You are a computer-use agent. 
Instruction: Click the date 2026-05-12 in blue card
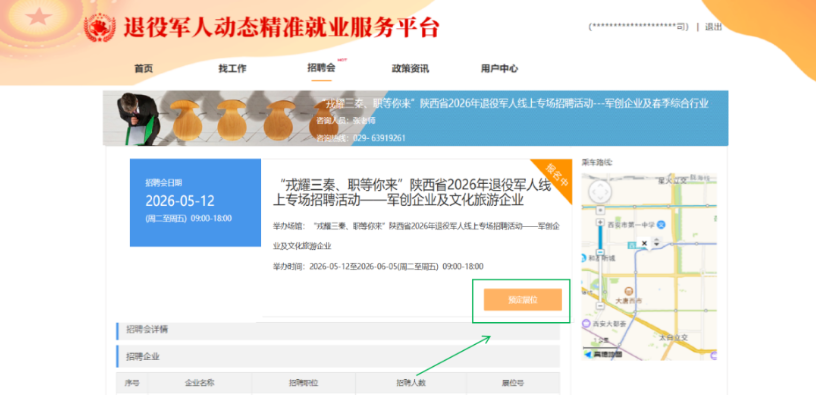pos(180,201)
